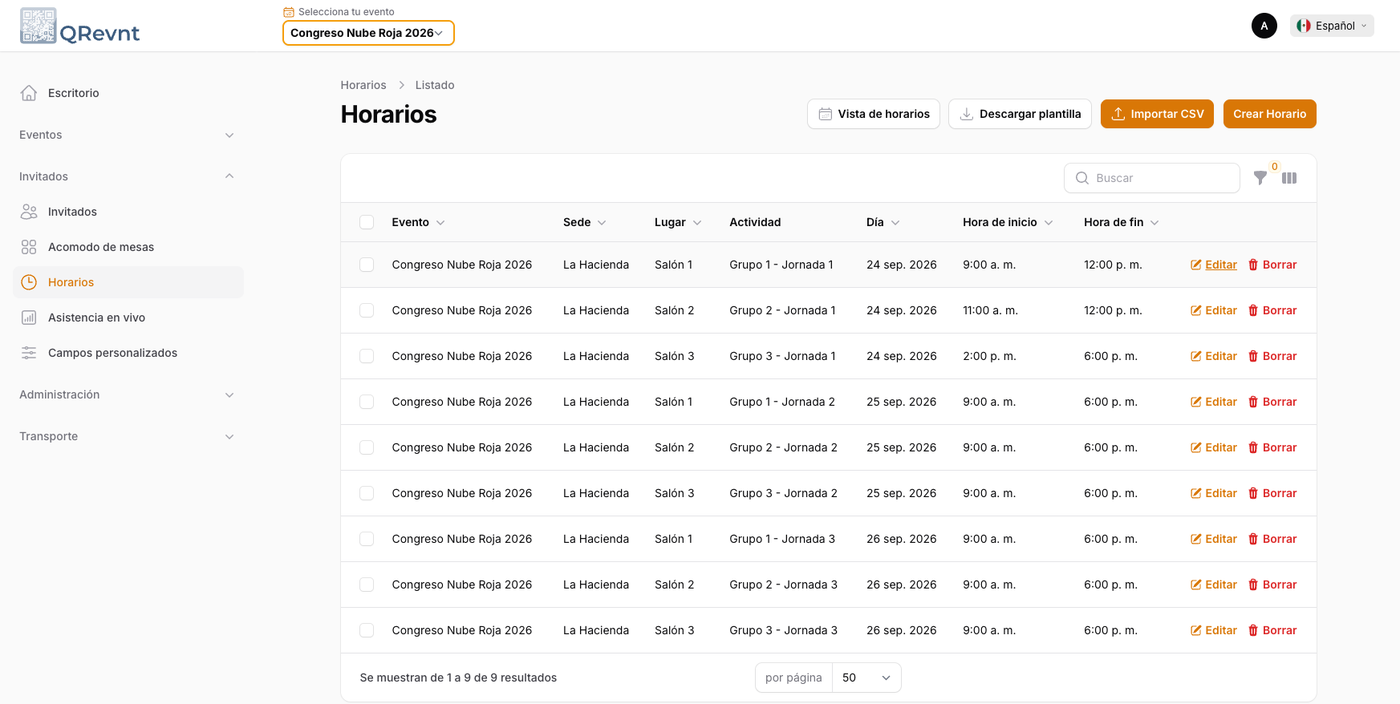
Task: Delete the Grupo 3 - Jornada 3 row
Action: pyautogui.click(x=1272, y=631)
